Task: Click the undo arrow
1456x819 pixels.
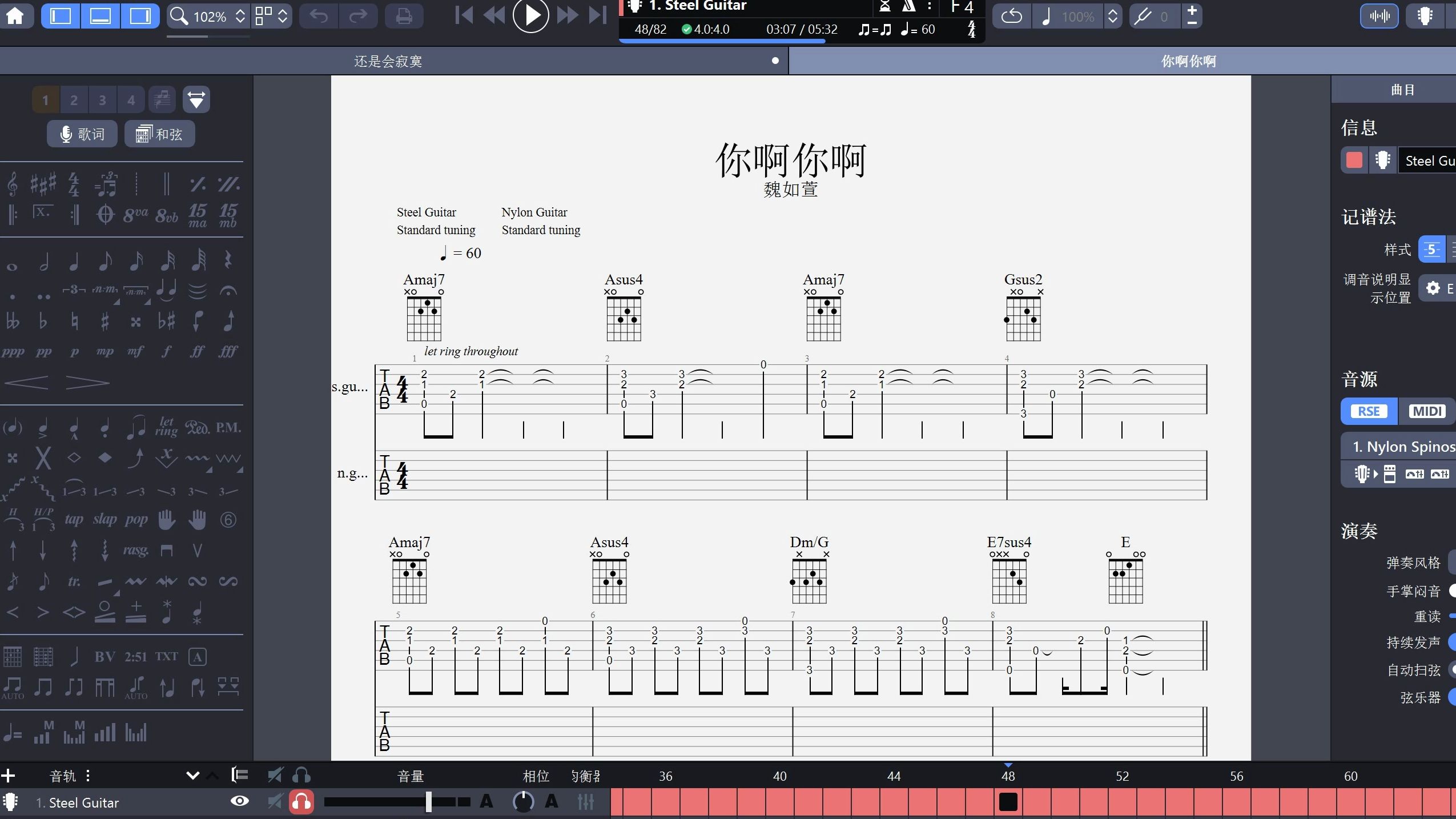Action: point(319,16)
